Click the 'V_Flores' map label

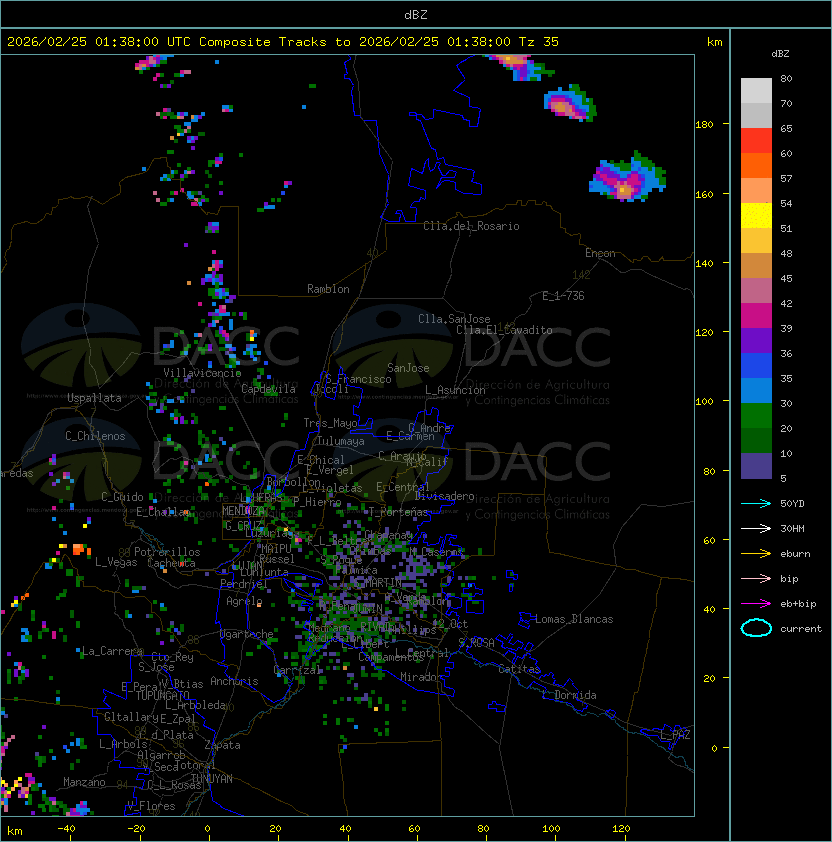[151, 806]
